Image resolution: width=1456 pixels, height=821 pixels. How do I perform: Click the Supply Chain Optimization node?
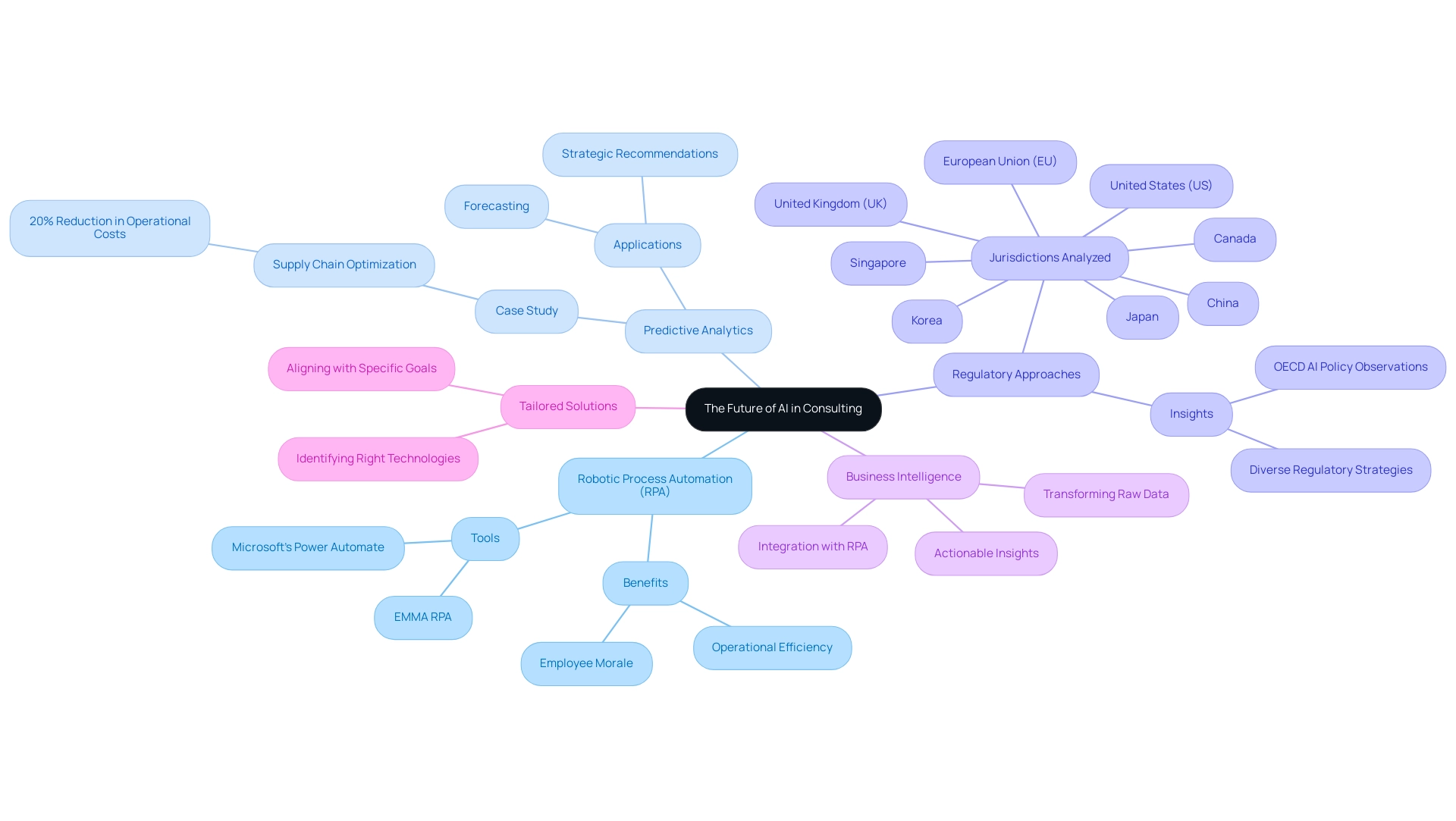click(x=344, y=264)
